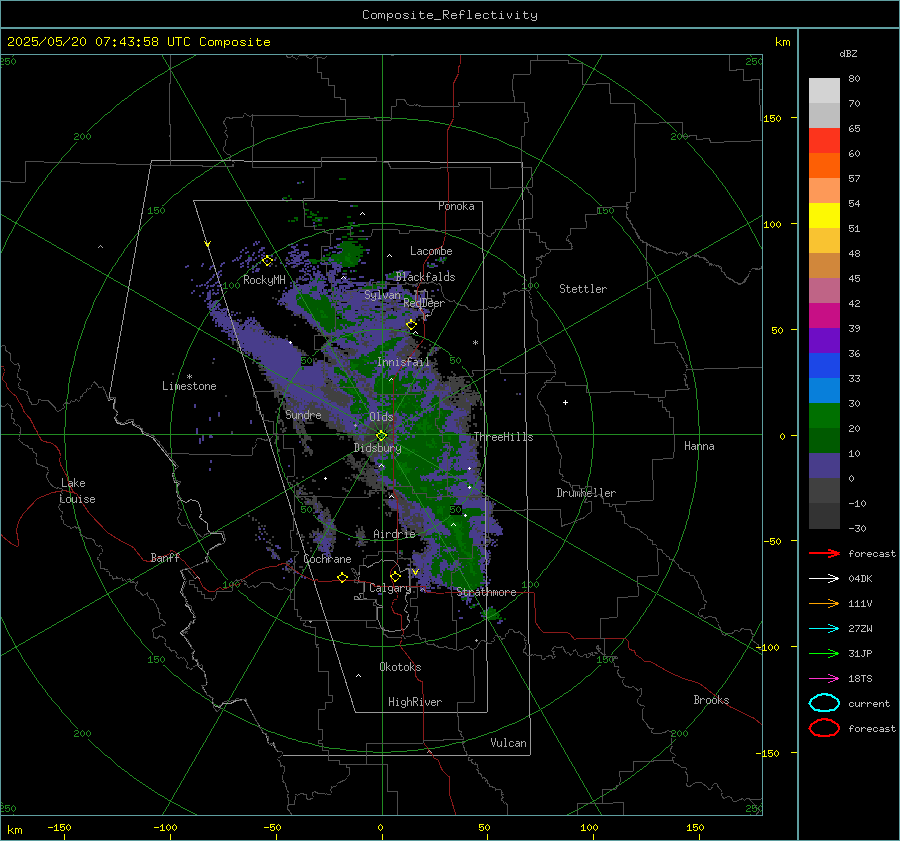900x841 pixels.
Task: Click the Banff map label
Action: 165,557
